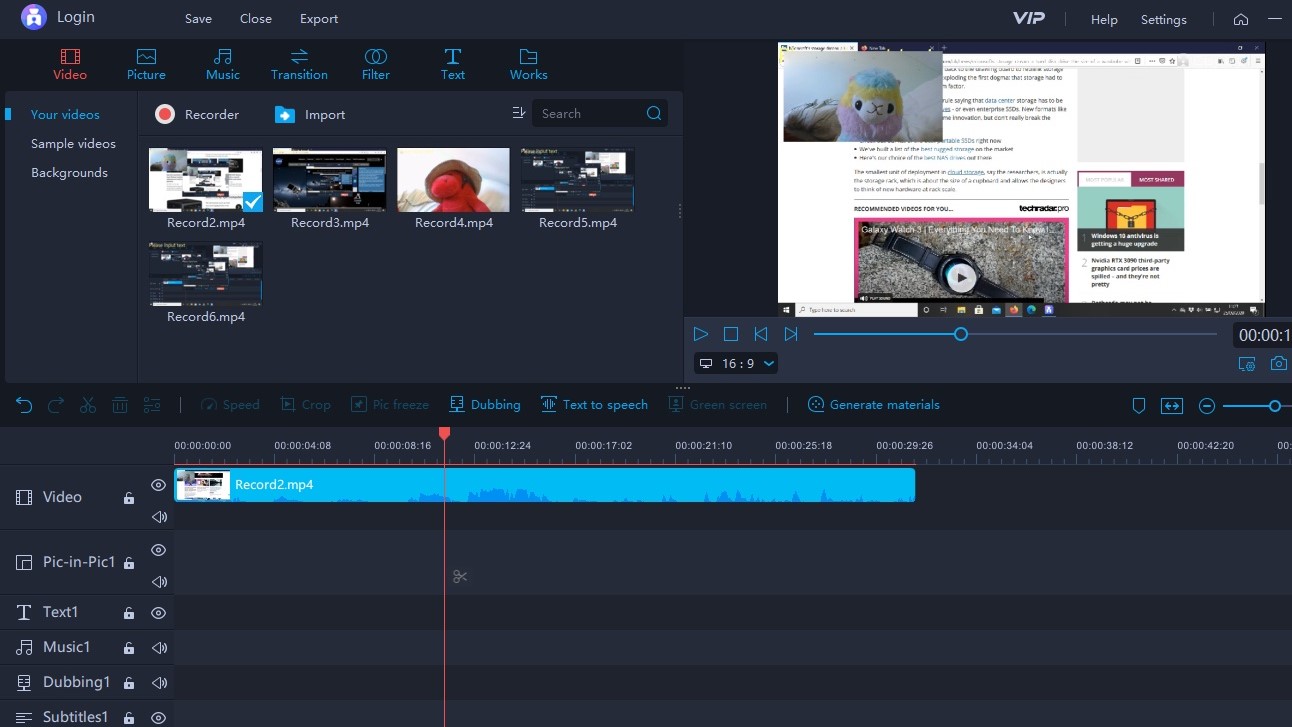The width and height of the screenshot is (1292, 727).
Task: Click the fit-timeline-to-width icon
Action: click(1171, 406)
